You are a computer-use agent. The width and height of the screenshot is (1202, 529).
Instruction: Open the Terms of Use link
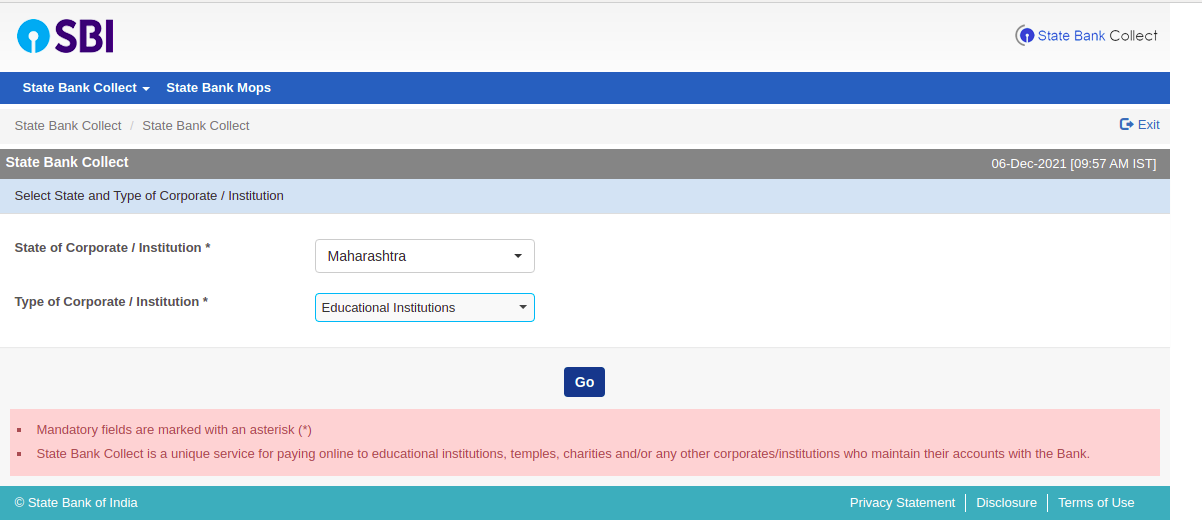[x=1096, y=503]
